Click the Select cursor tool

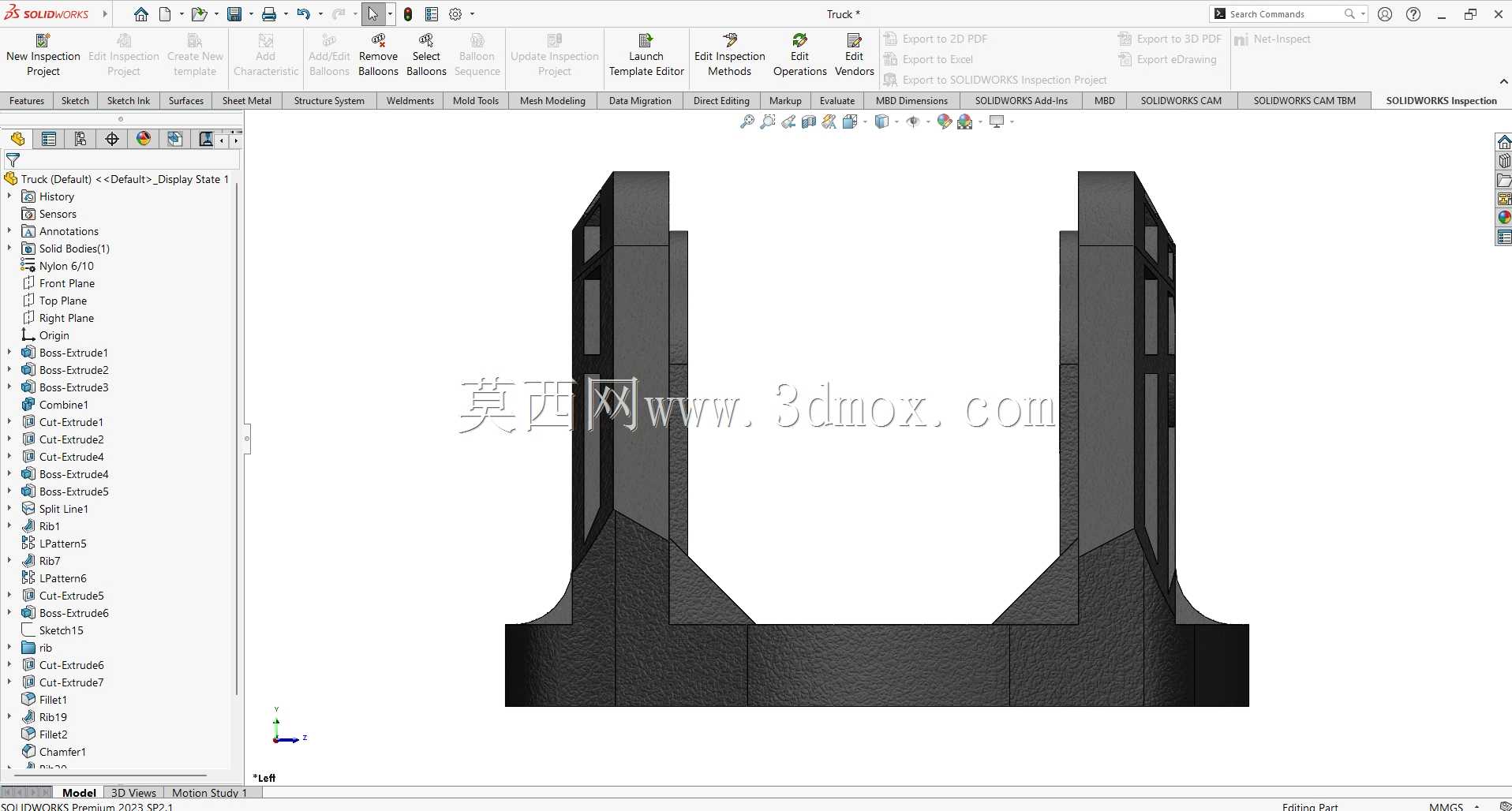click(x=372, y=14)
